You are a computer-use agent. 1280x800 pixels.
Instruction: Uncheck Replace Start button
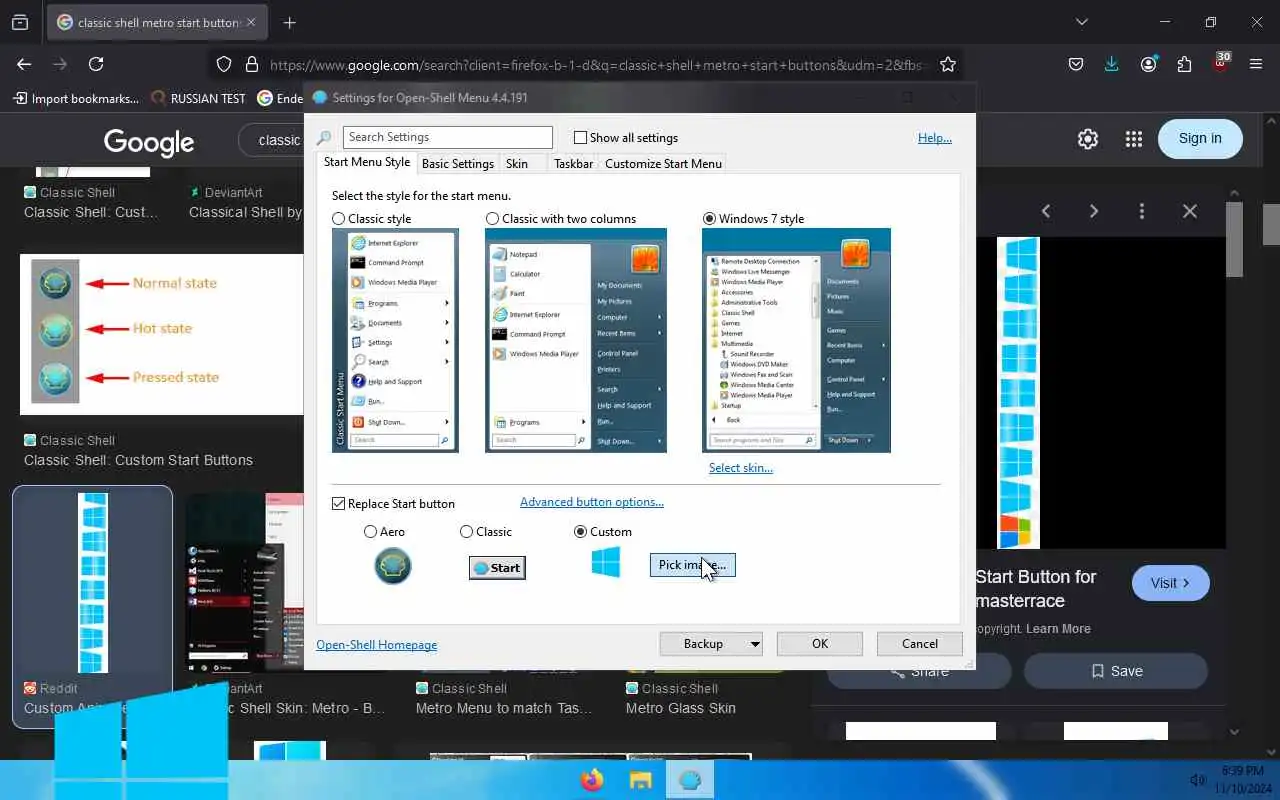(338, 503)
